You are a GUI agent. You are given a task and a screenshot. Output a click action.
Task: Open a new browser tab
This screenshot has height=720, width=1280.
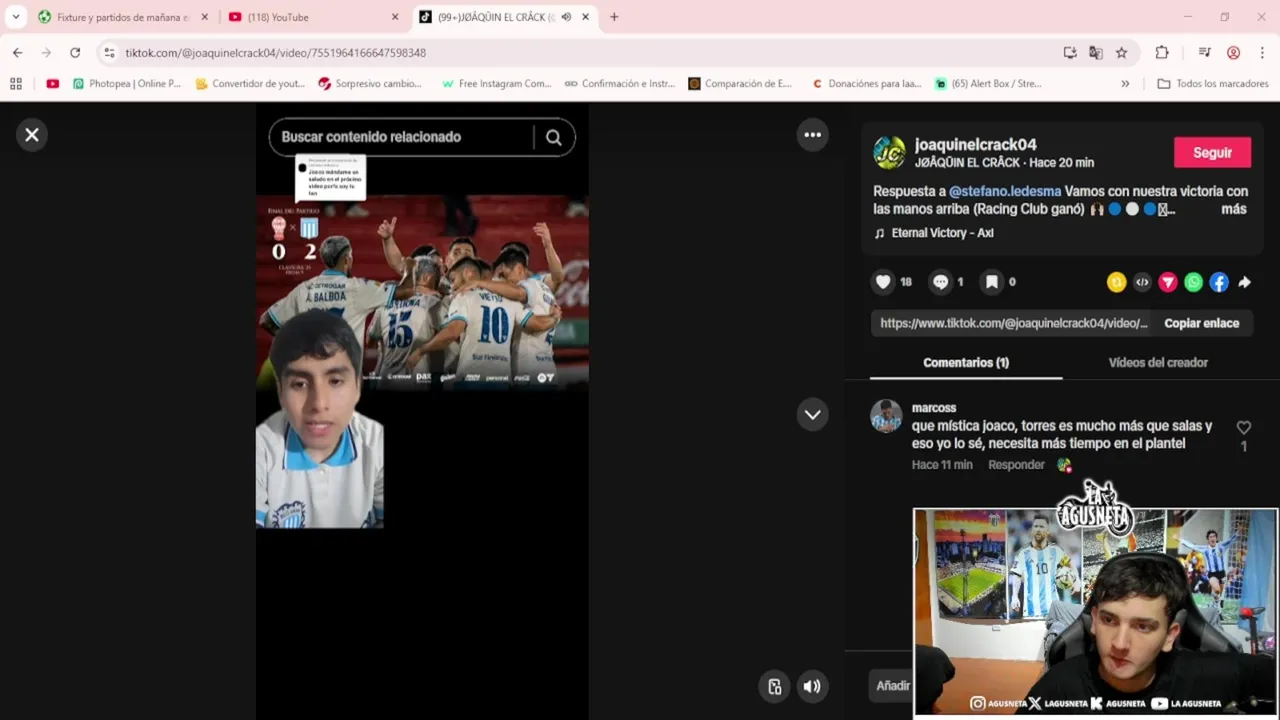click(x=614, y=17)
